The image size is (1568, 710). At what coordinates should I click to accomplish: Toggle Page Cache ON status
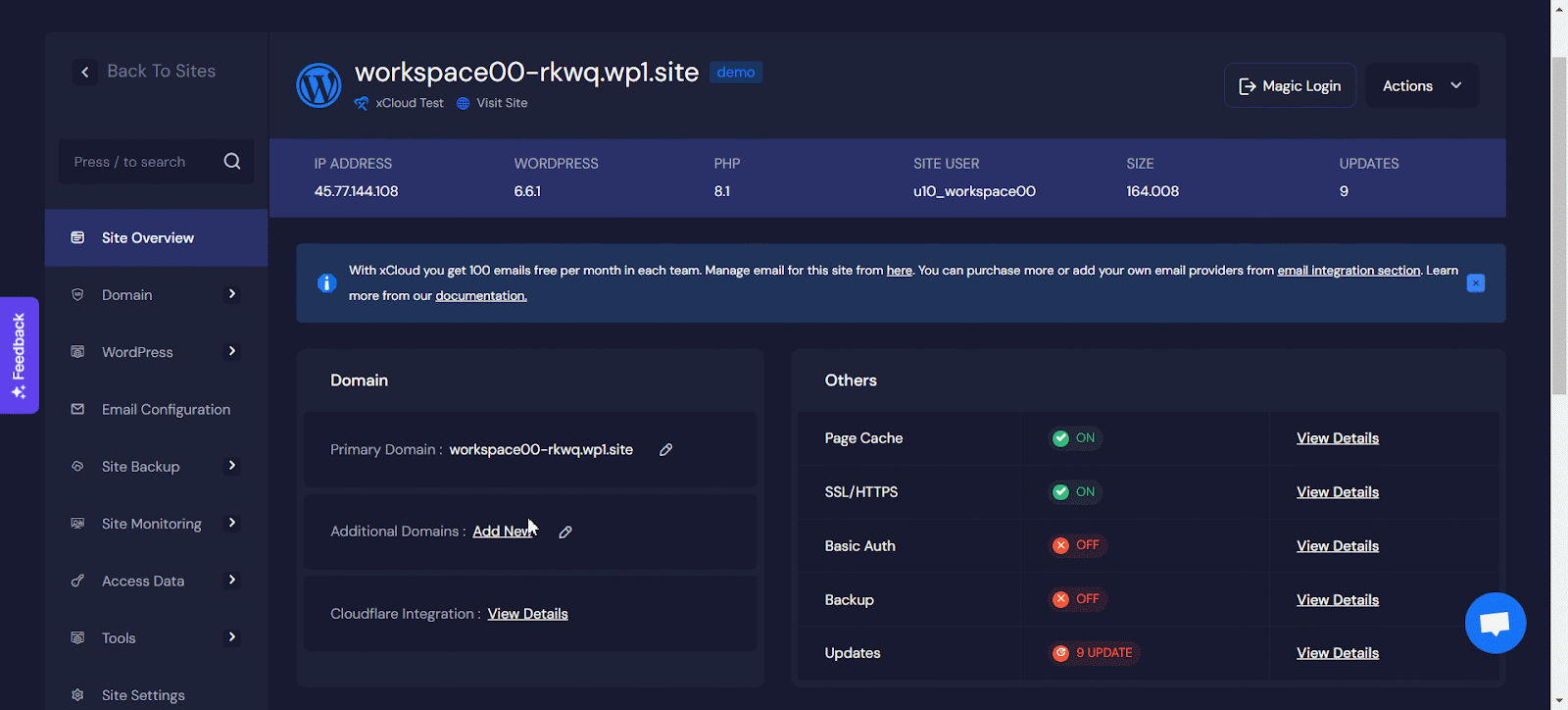1075,438
